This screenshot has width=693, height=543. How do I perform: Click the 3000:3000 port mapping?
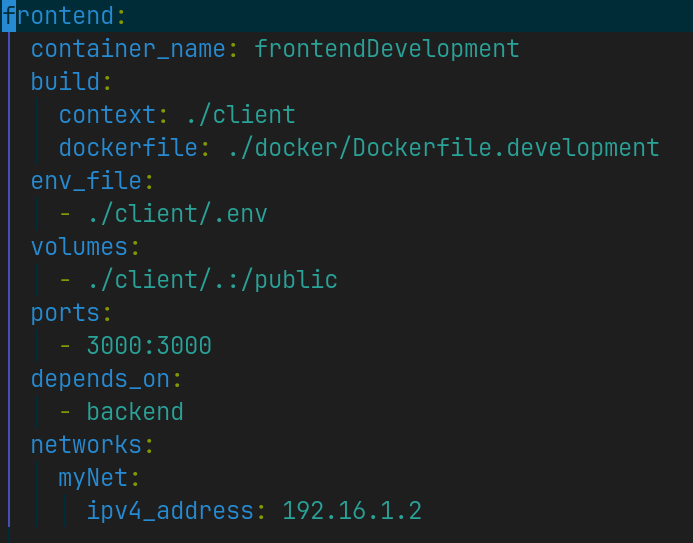coord(149,346)
